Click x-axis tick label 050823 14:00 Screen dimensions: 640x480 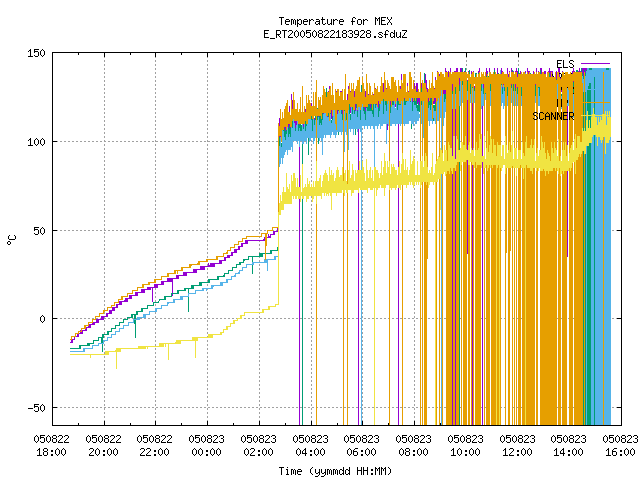coord(569,446)
